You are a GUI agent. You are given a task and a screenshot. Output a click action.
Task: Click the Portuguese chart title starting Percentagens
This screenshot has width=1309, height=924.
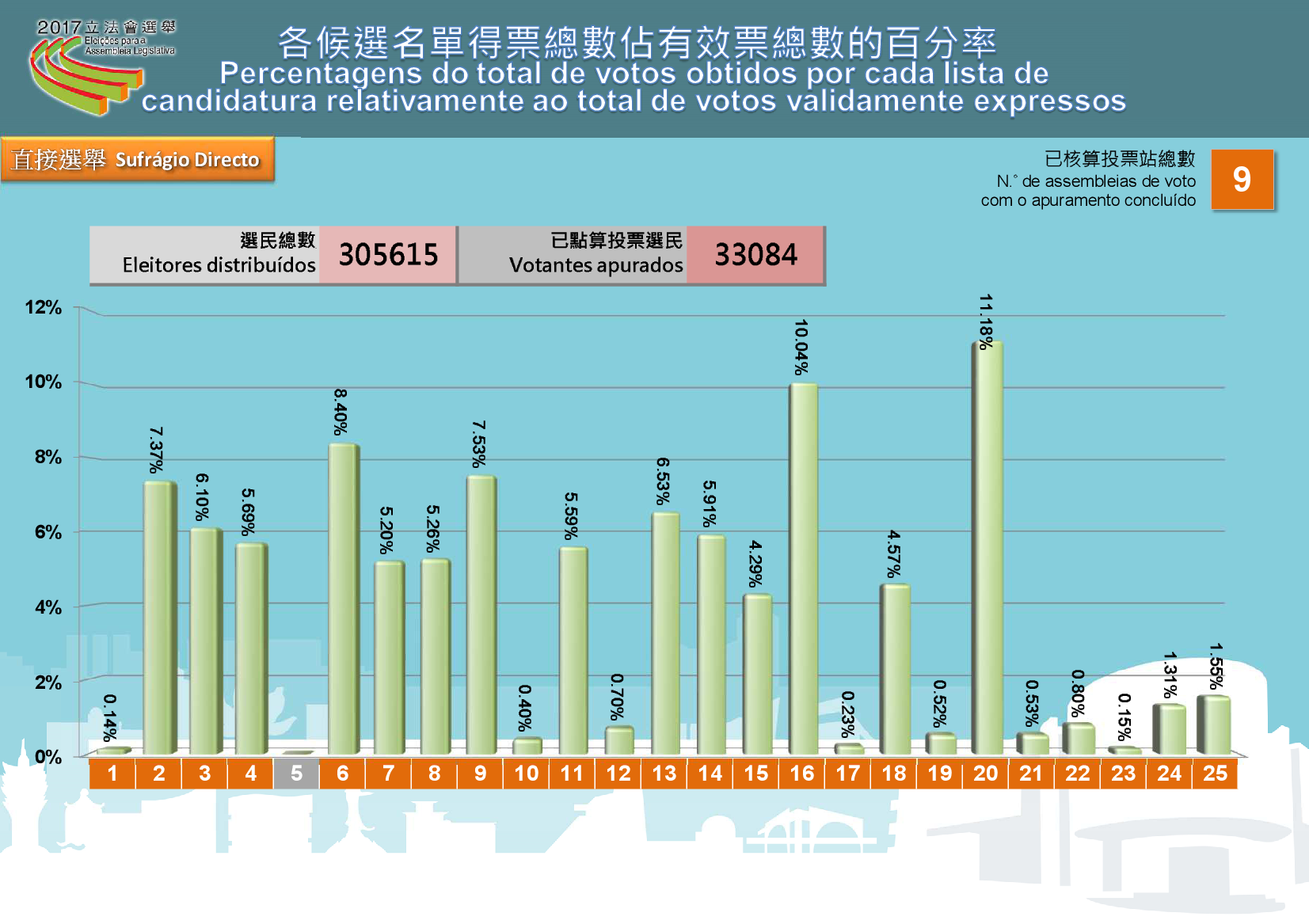click(x=634, y=87)
